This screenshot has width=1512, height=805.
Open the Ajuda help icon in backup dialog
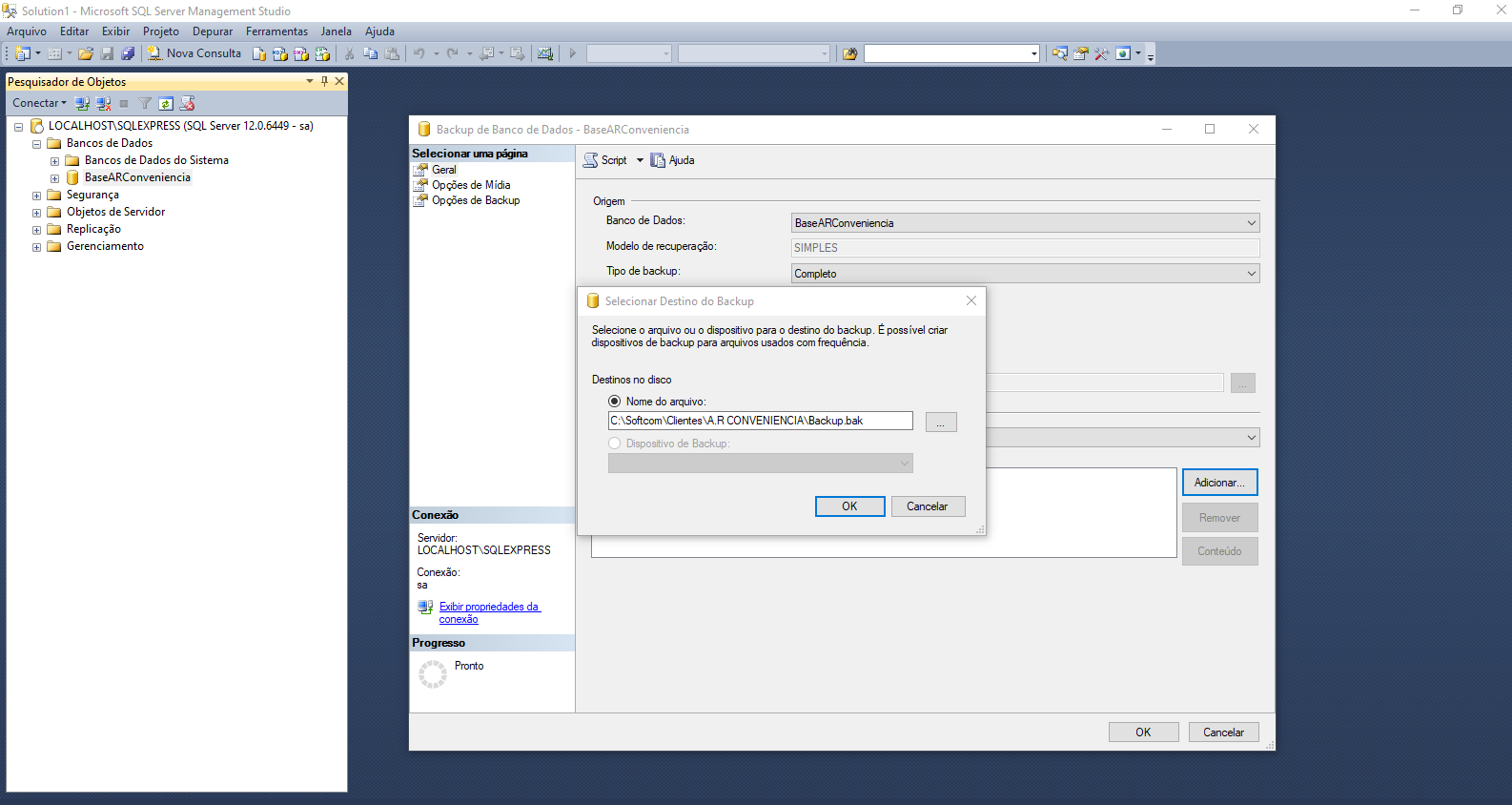(x=672, y=160)
